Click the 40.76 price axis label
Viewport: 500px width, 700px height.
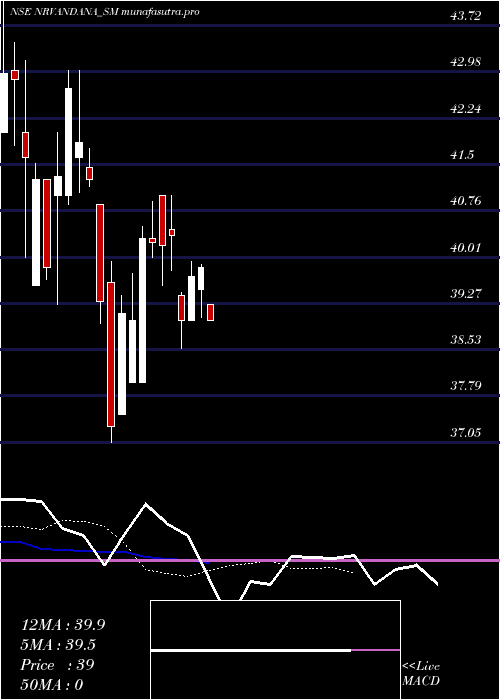coord(466,201)
